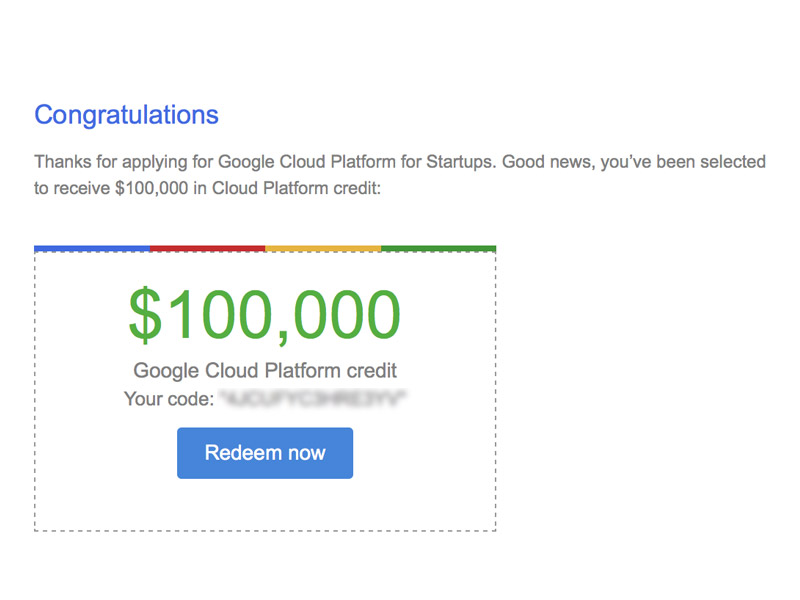Click the blue Congratulations heading
This screenshot has width=800, height=600.
(x=126, y=114)
